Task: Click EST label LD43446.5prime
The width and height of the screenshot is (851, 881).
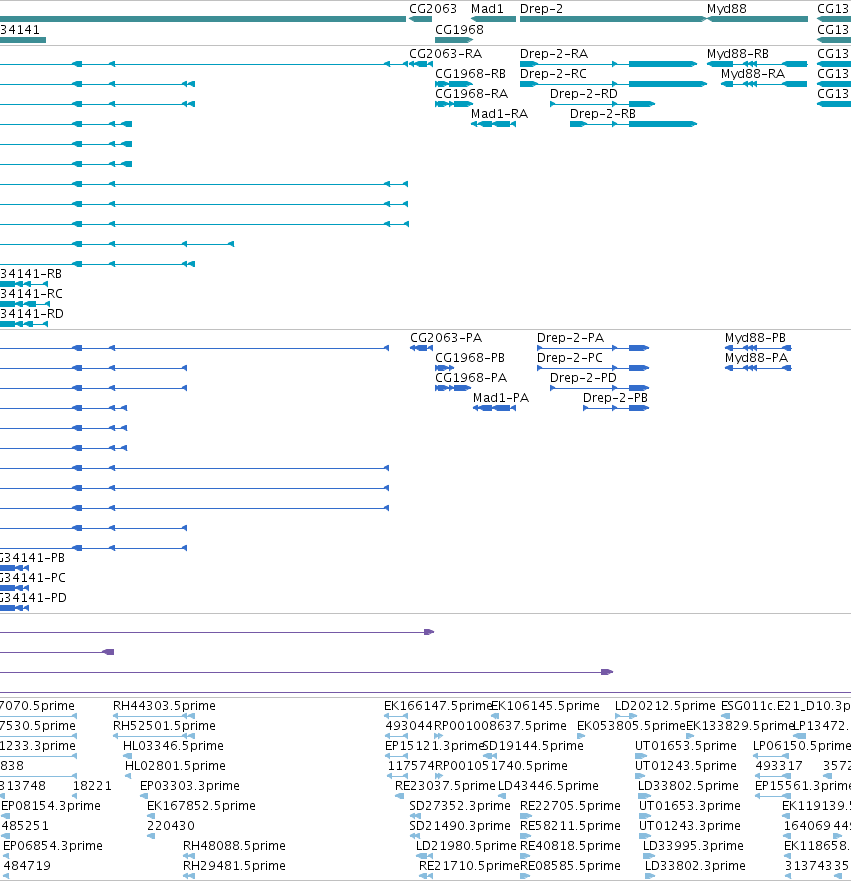Action: tap(548, 786)
